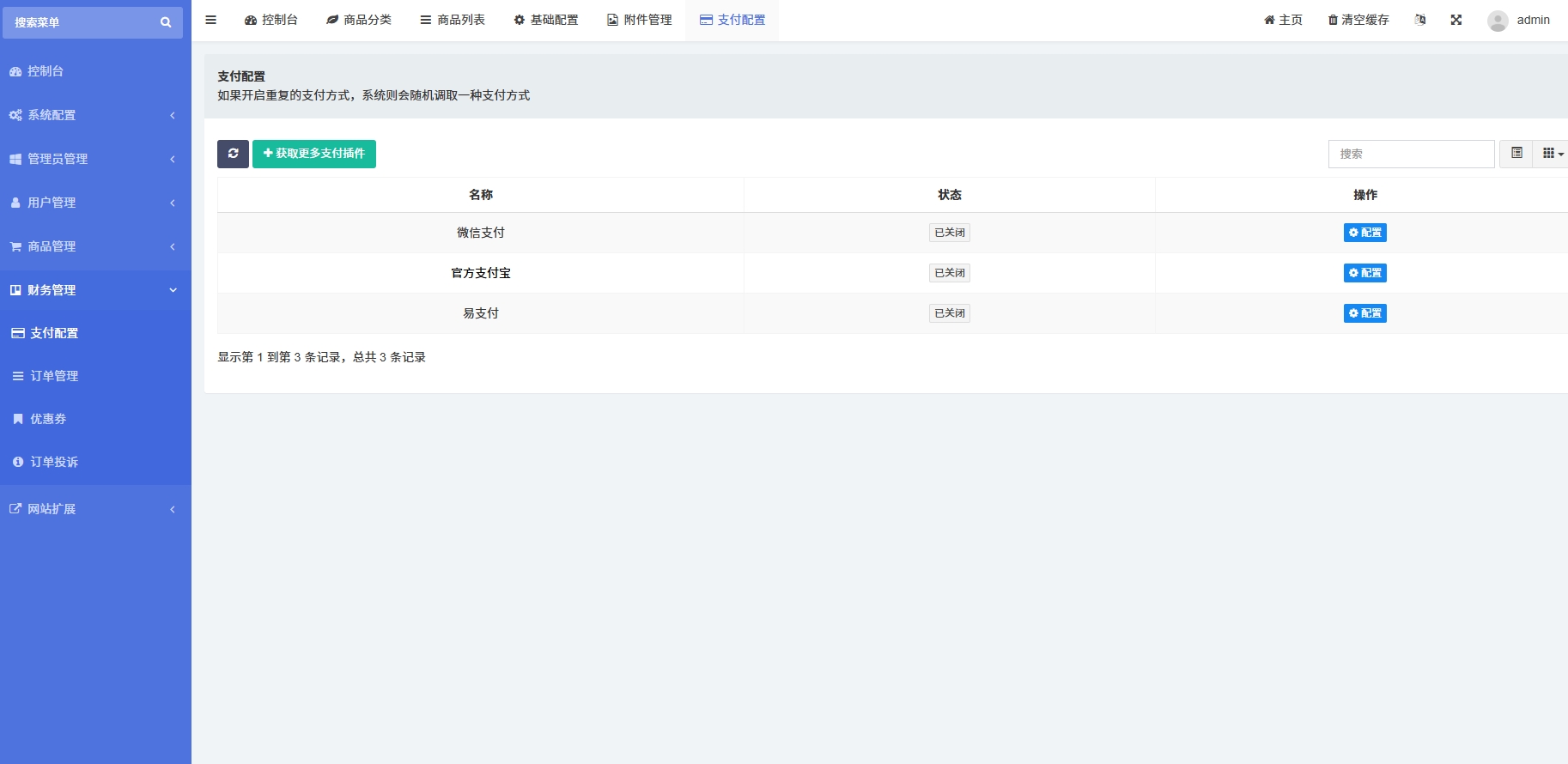Click the 清空缓存 trash icon
This screenshot has width=1568, height=764.
(1333, 20)
